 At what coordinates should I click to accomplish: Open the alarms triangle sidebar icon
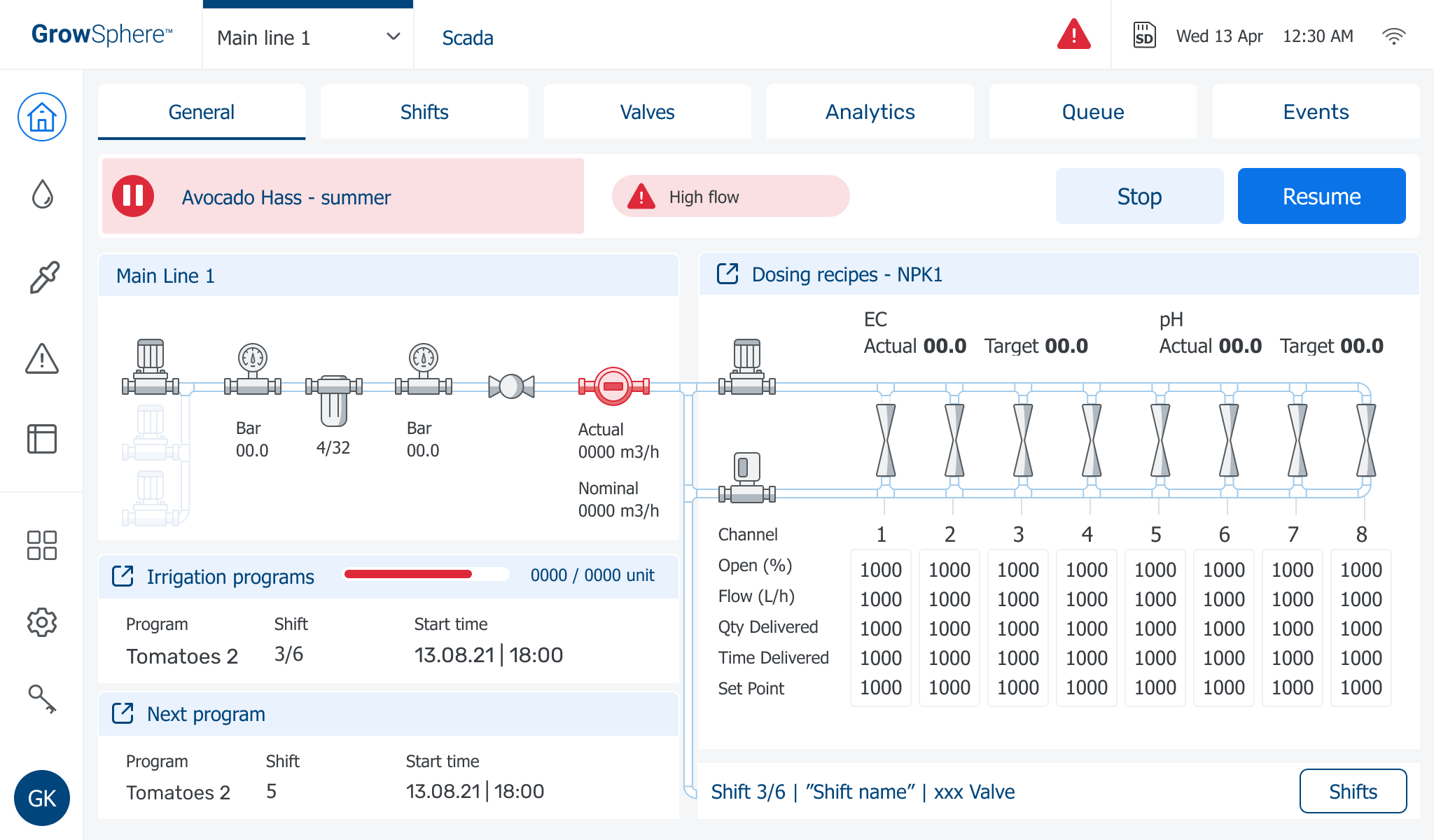tap(42, 358)
